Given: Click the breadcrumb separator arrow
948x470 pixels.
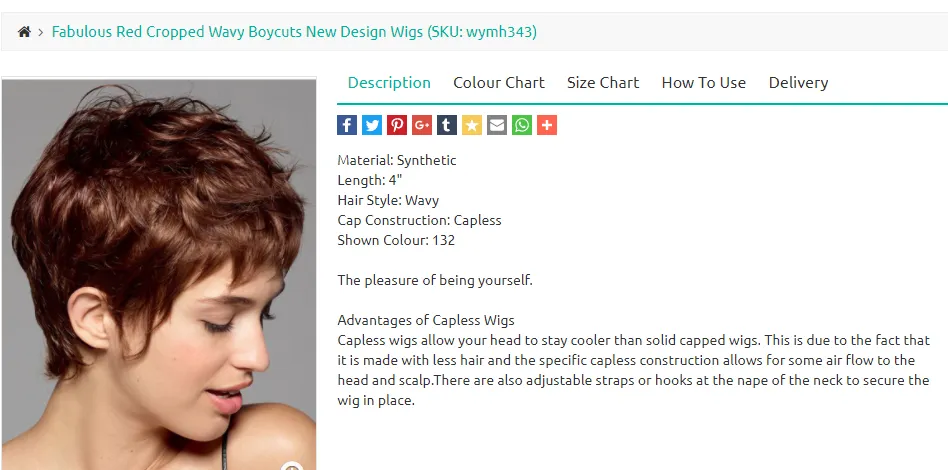Looking at the screenshot, I should [41, 32].
